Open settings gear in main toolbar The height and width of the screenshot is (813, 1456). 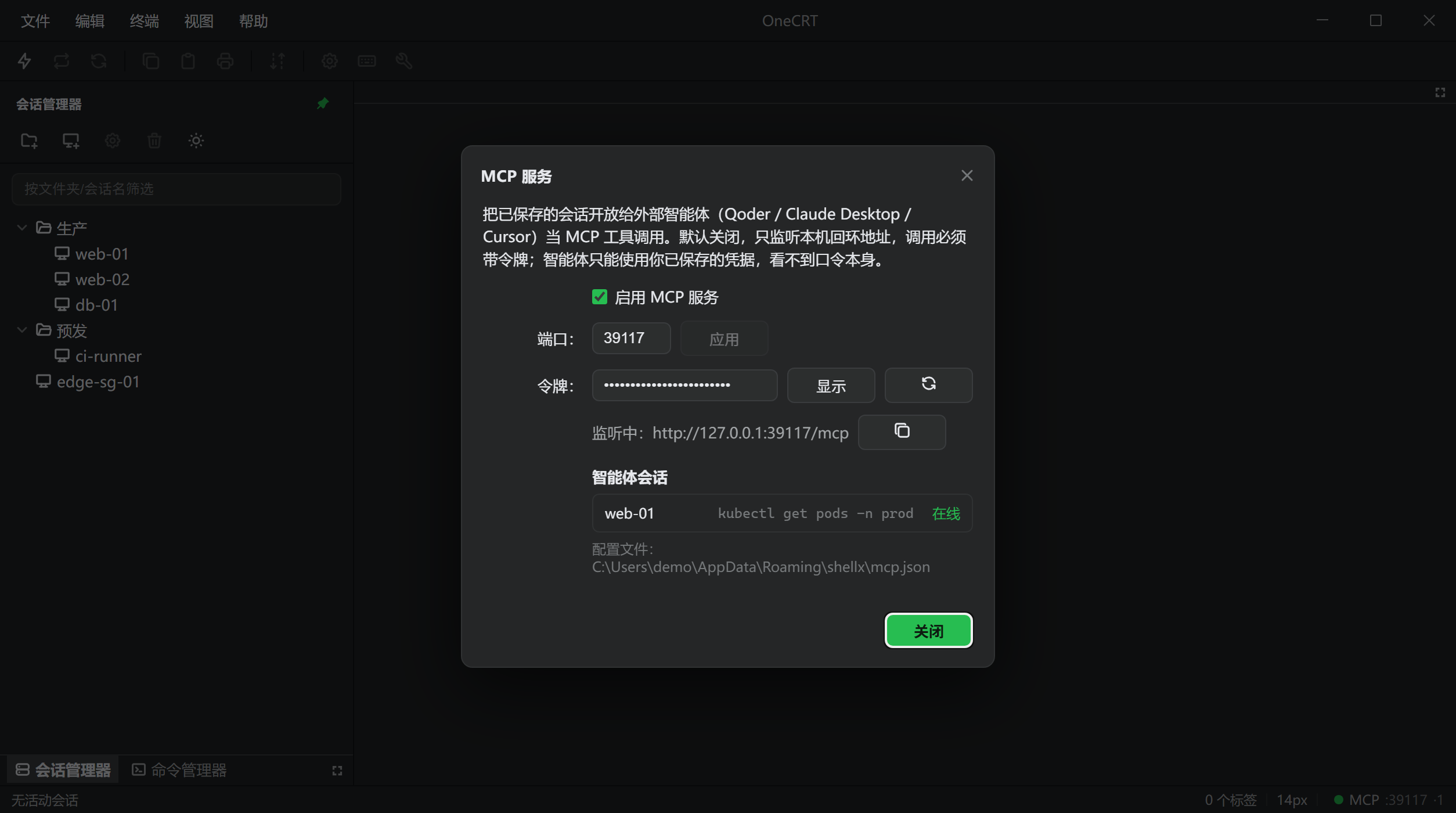330,61
